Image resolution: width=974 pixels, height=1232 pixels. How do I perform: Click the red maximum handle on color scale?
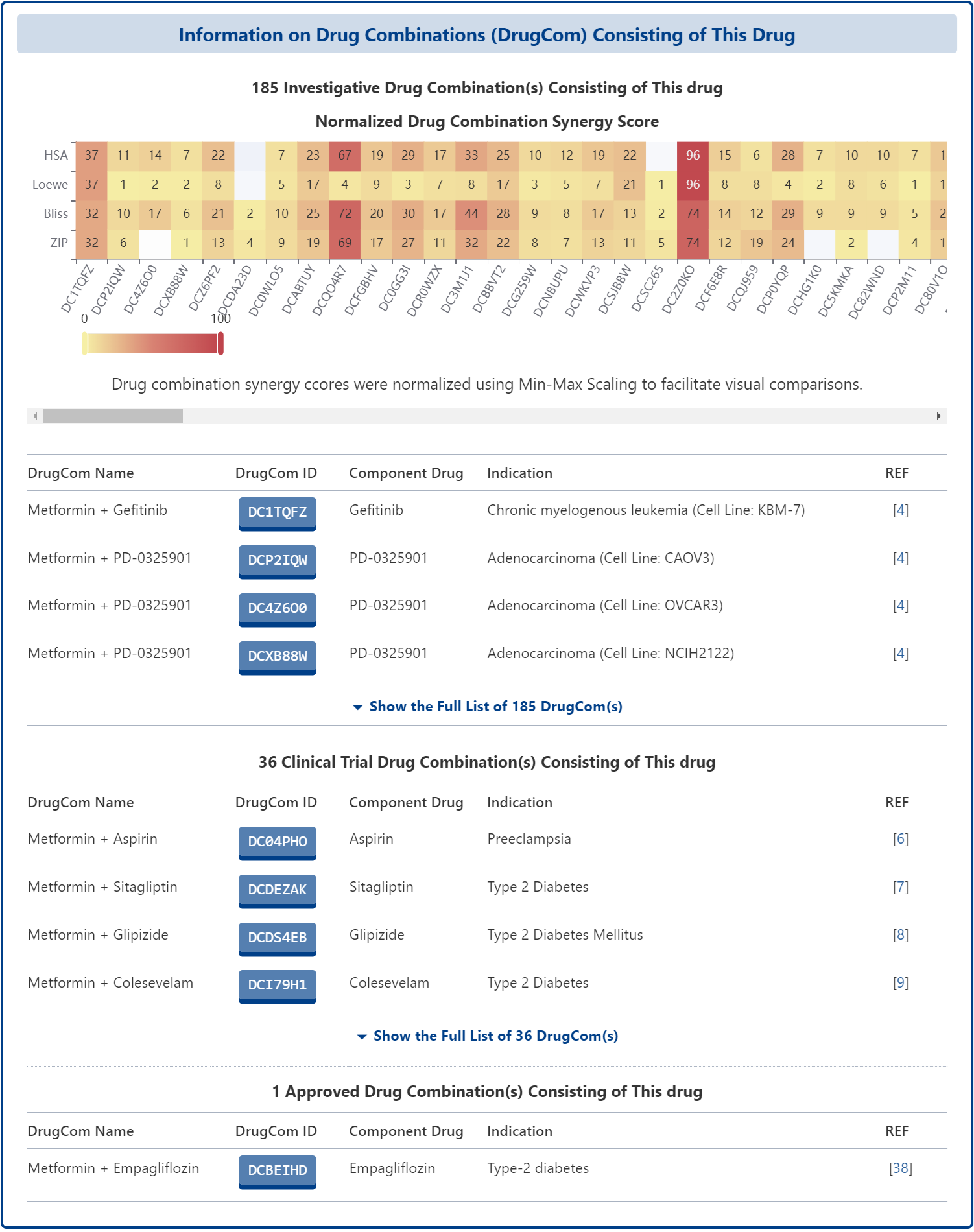coord(220,343)
